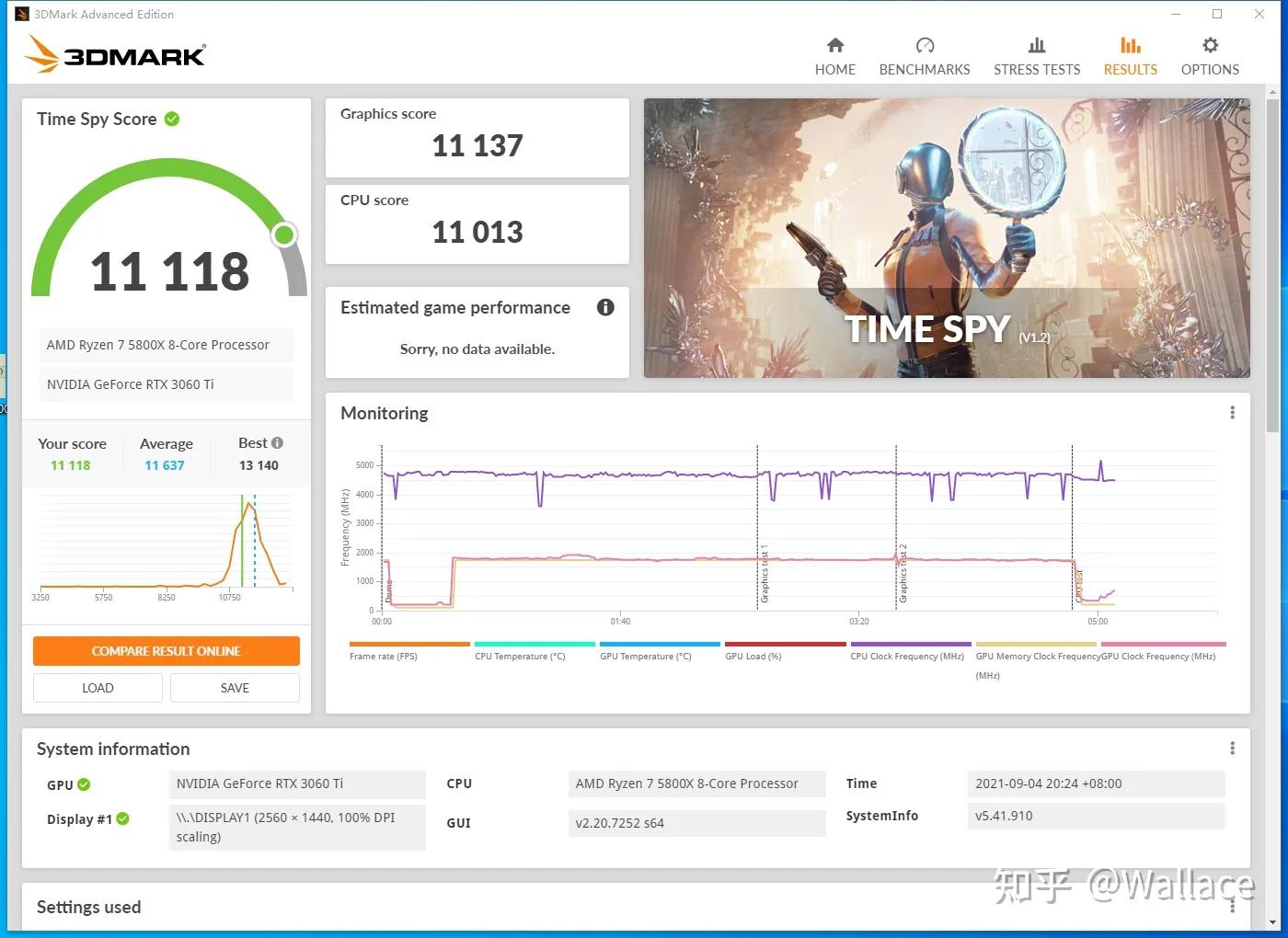Screen dimensions: 1288x938
Task: Open Options via the gear icon
Action: click(1209, 44)
